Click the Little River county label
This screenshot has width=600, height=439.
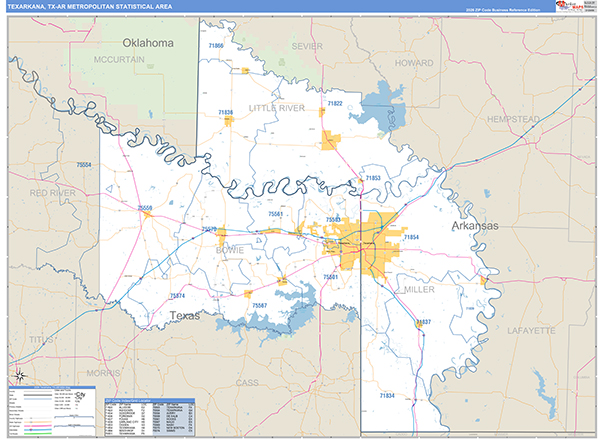pos(277,107)
